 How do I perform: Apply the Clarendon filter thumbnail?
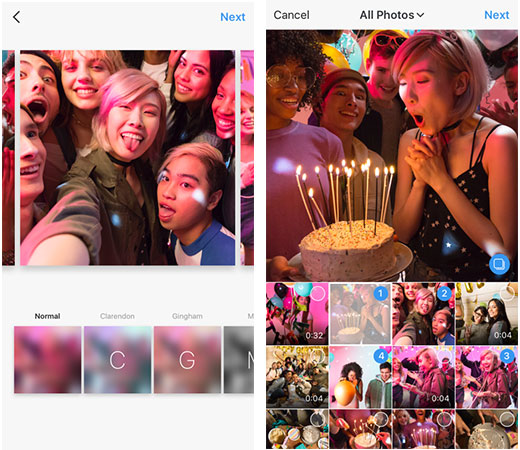pos(118,360)
